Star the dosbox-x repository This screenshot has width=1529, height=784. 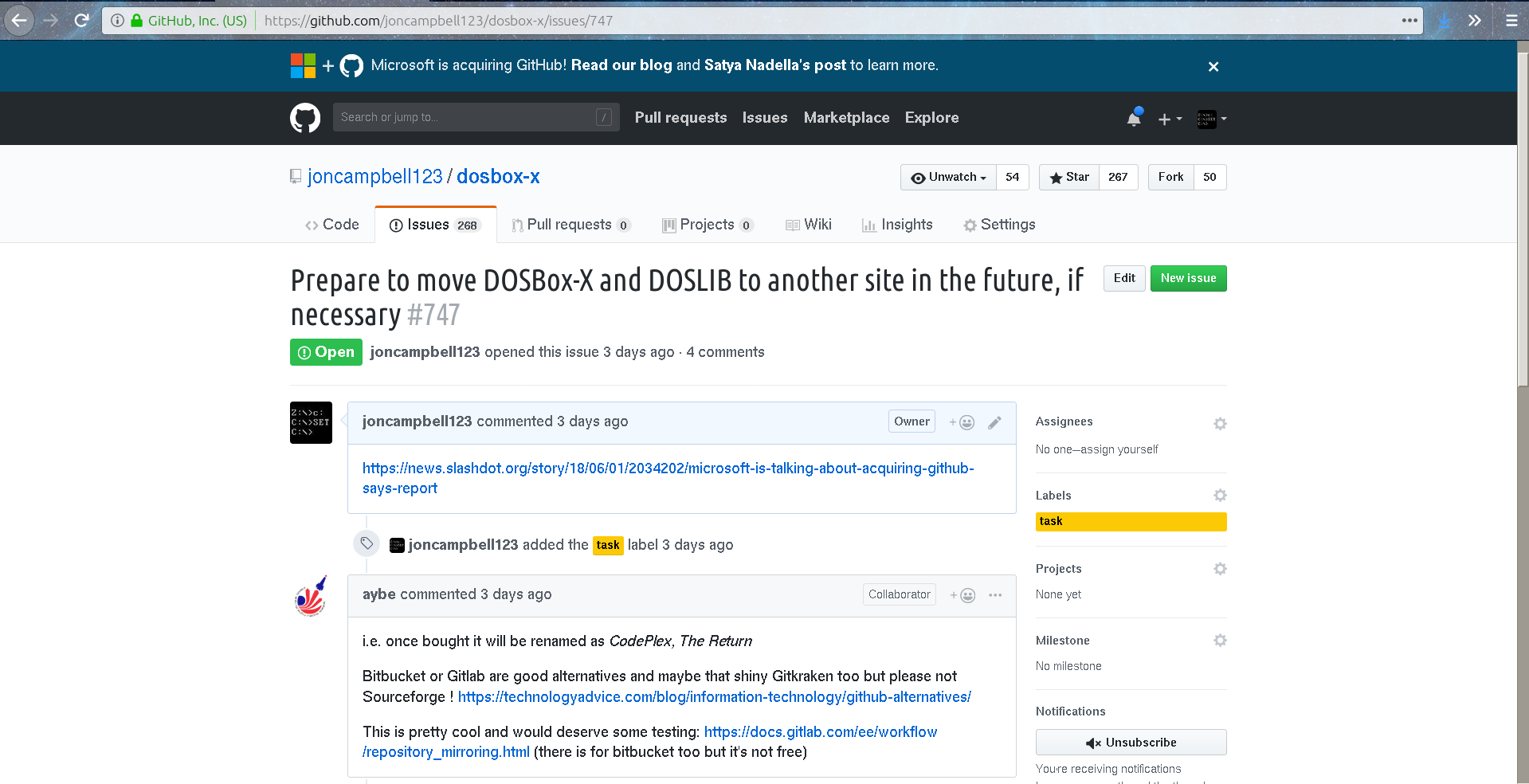click(x=1068, y=177)
